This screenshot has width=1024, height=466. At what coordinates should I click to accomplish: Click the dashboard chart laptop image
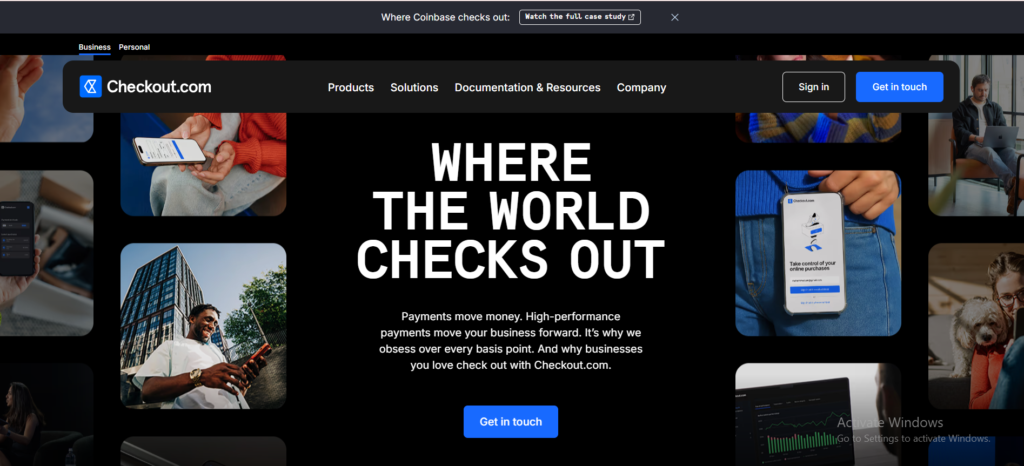[818, 414]
